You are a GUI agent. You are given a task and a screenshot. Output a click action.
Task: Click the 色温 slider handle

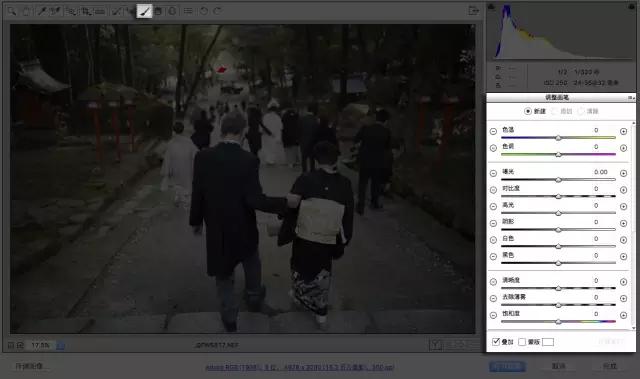click(558, 138)
